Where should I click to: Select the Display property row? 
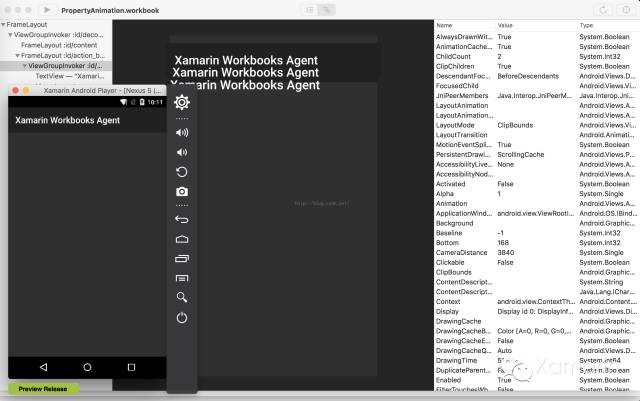537,311
